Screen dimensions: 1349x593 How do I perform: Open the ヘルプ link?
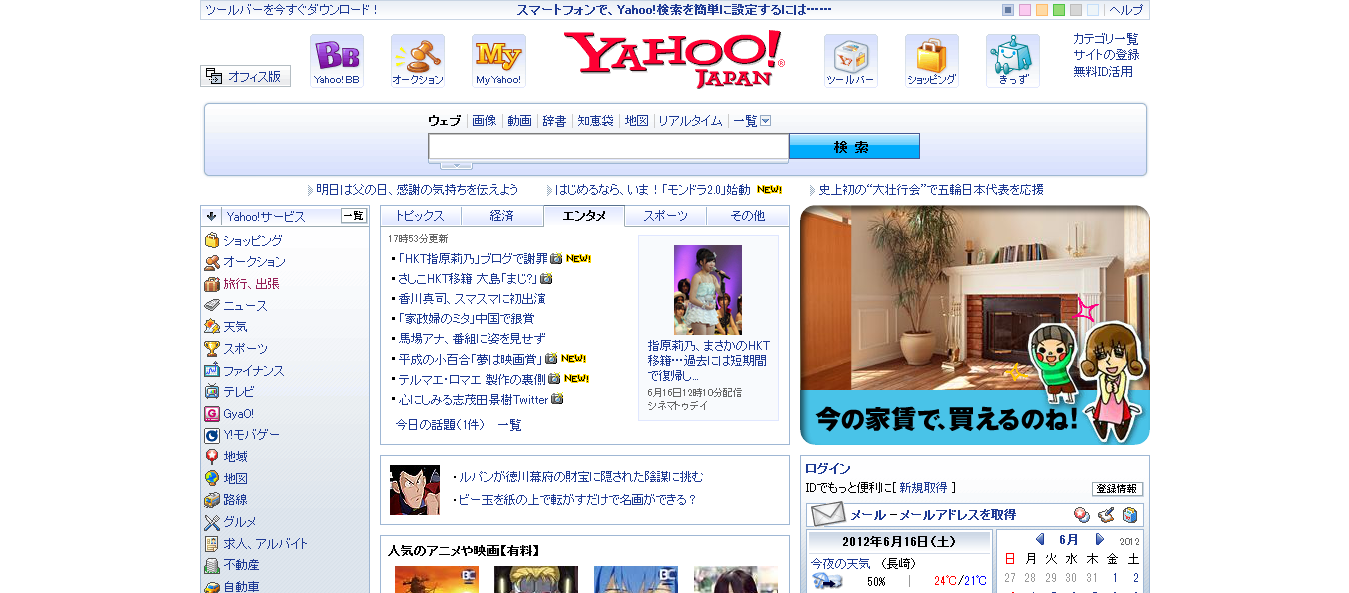coord(1126,10)
